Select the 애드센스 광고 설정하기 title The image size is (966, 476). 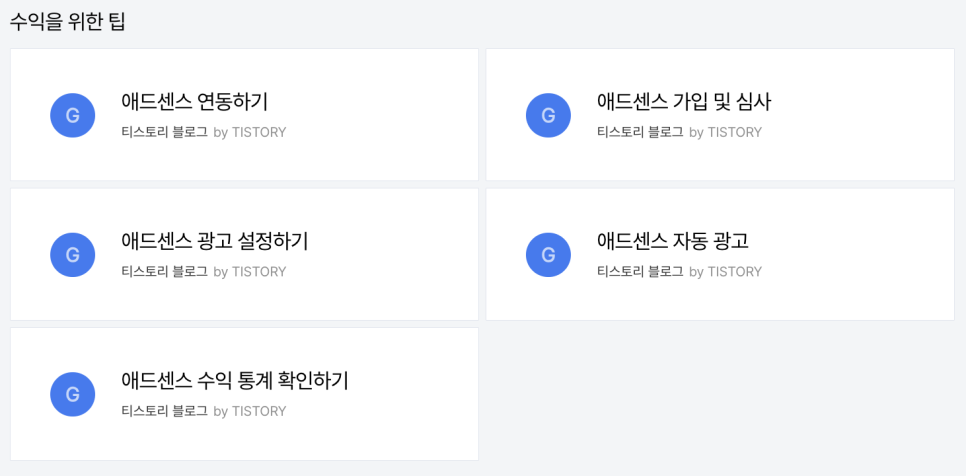pos(215,241)
